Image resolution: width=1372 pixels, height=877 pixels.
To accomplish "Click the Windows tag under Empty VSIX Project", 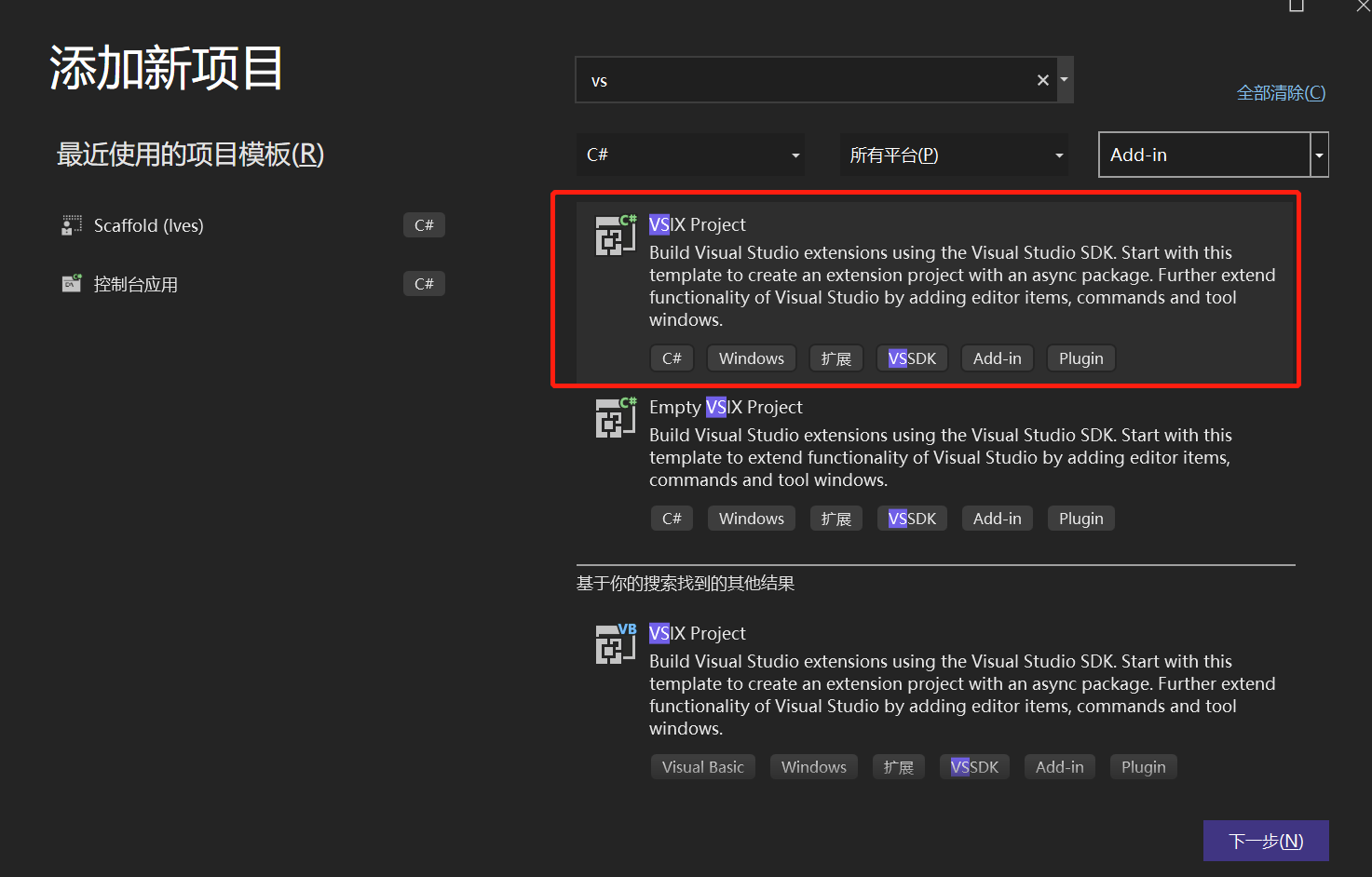I will click(752, 519).
